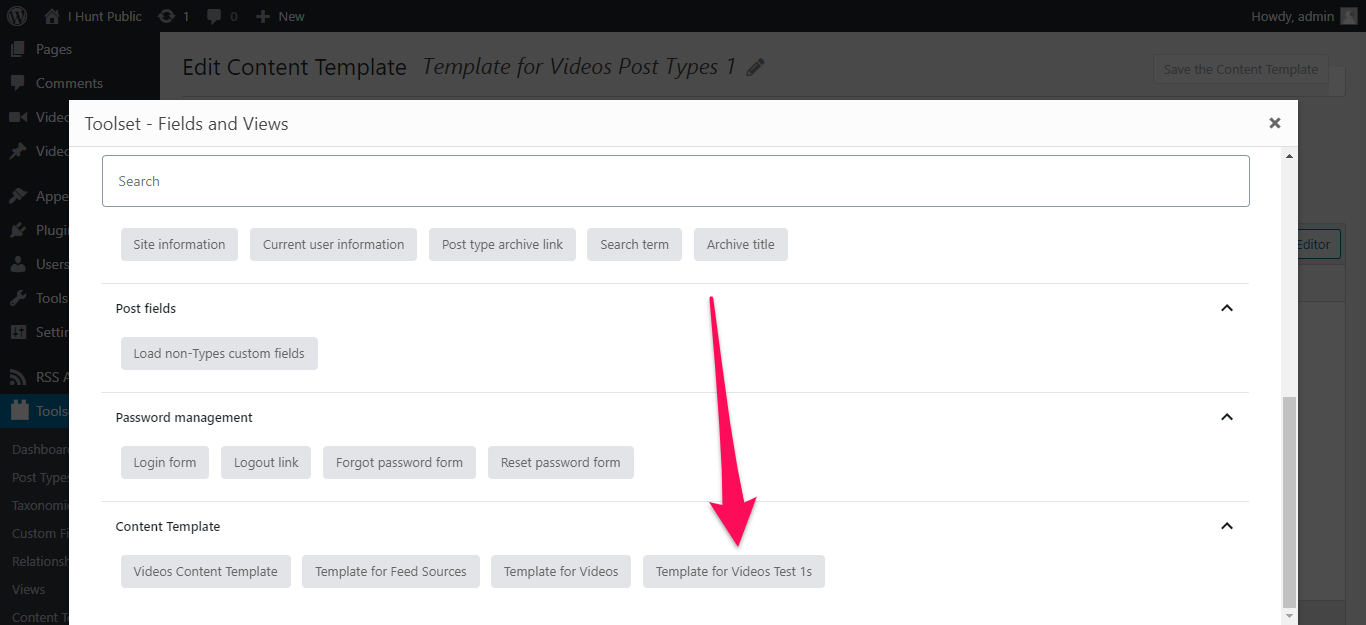Click the pin sidebar icon

[18, 151]
